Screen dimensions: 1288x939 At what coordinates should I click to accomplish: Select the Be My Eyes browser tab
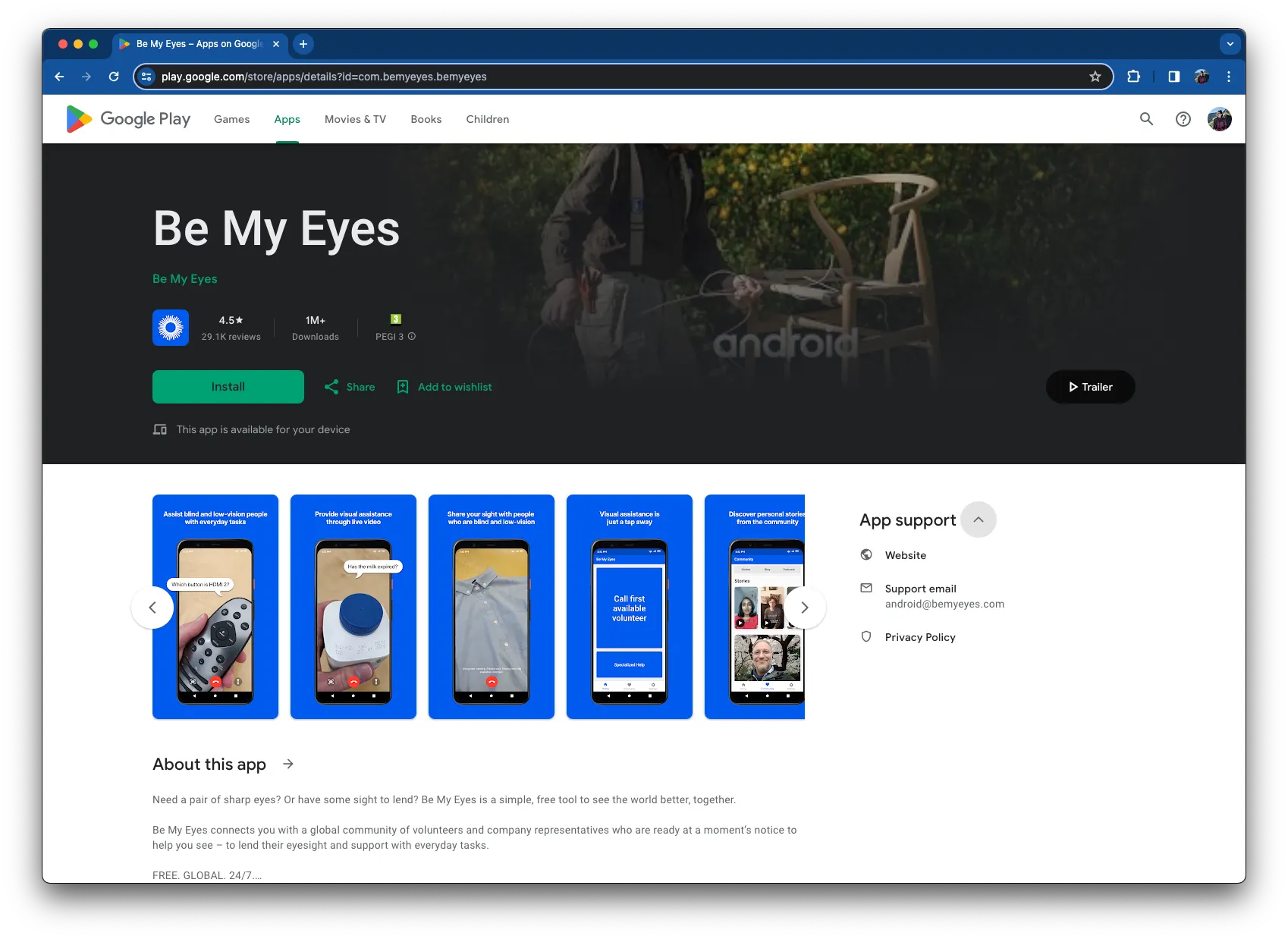click(200, 44)
